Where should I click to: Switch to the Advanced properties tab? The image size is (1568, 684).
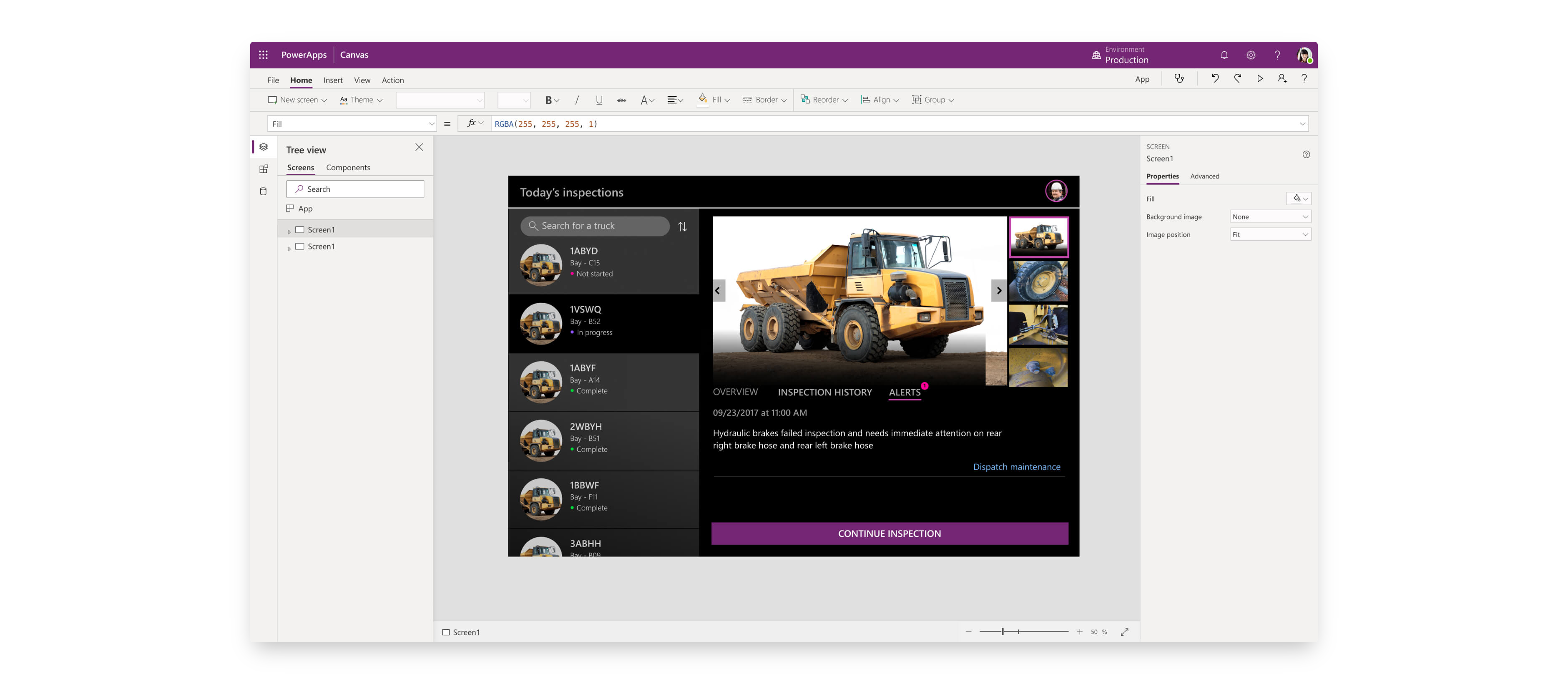coord(1204,176)
